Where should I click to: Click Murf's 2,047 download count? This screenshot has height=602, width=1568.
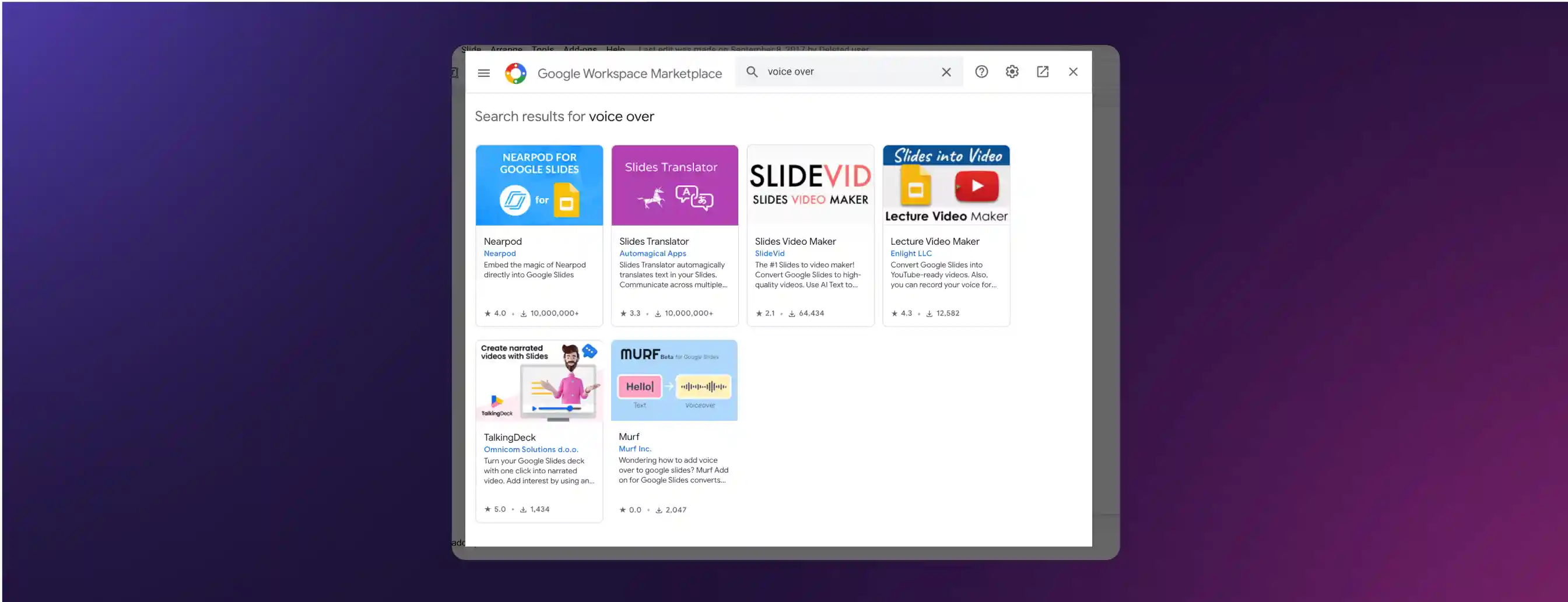670,509
